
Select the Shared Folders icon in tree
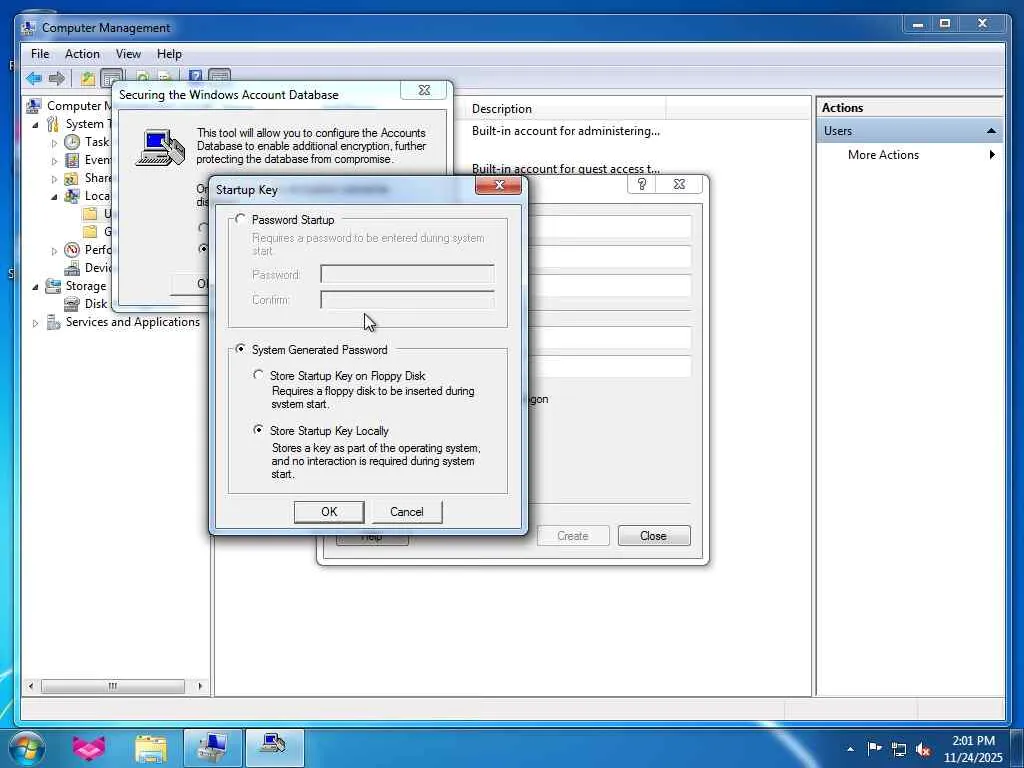pos(72,178)
